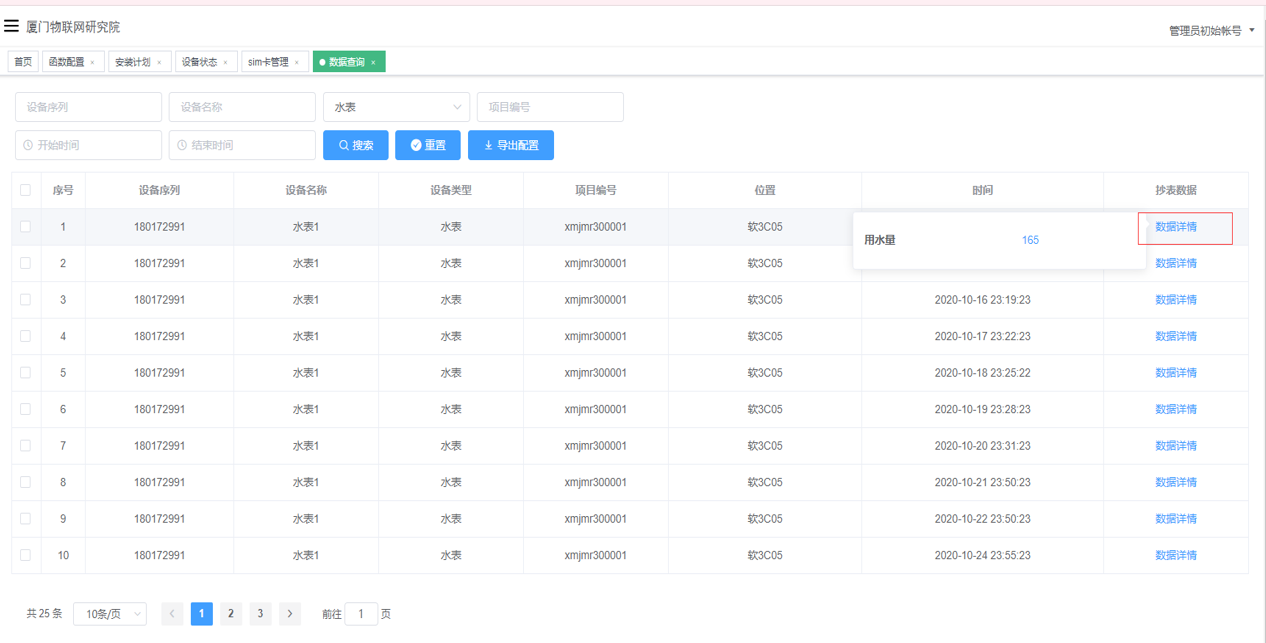Select the checkbox for row 7
Viewport: 1266px width, 643px height.
click(x=26, y=446)
